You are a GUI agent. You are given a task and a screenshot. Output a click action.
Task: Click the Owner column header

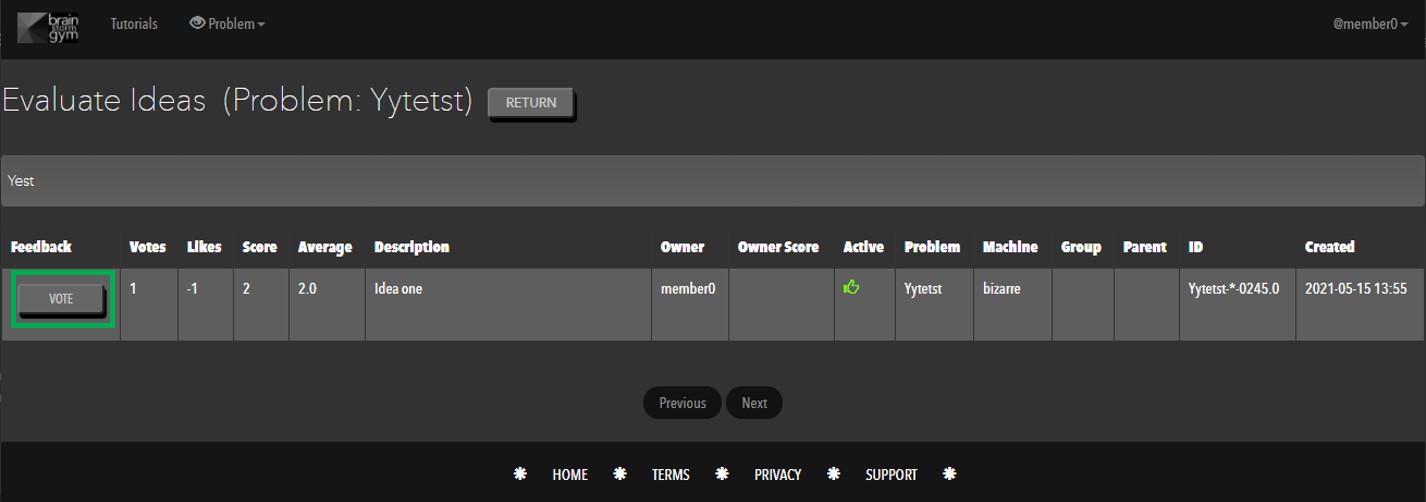click(x=682, y=247)
